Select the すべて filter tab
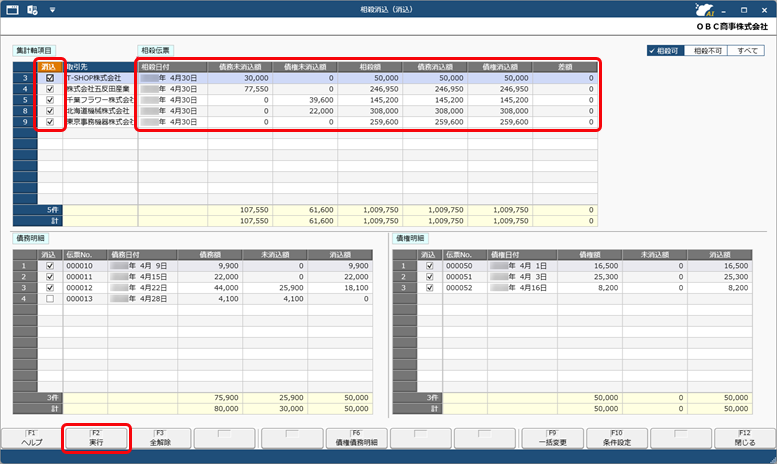This screenshot has width=777, height=464. click(x=746, y=51)
